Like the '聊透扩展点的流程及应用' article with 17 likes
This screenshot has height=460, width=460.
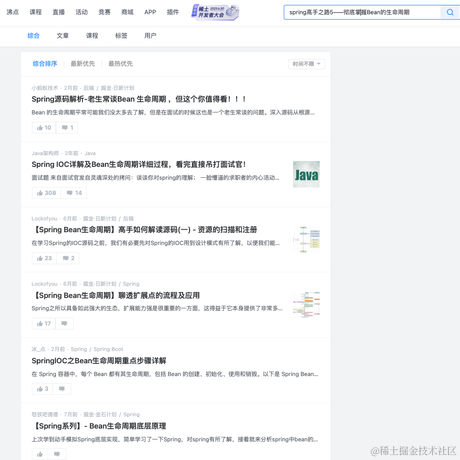pos(44,324)
